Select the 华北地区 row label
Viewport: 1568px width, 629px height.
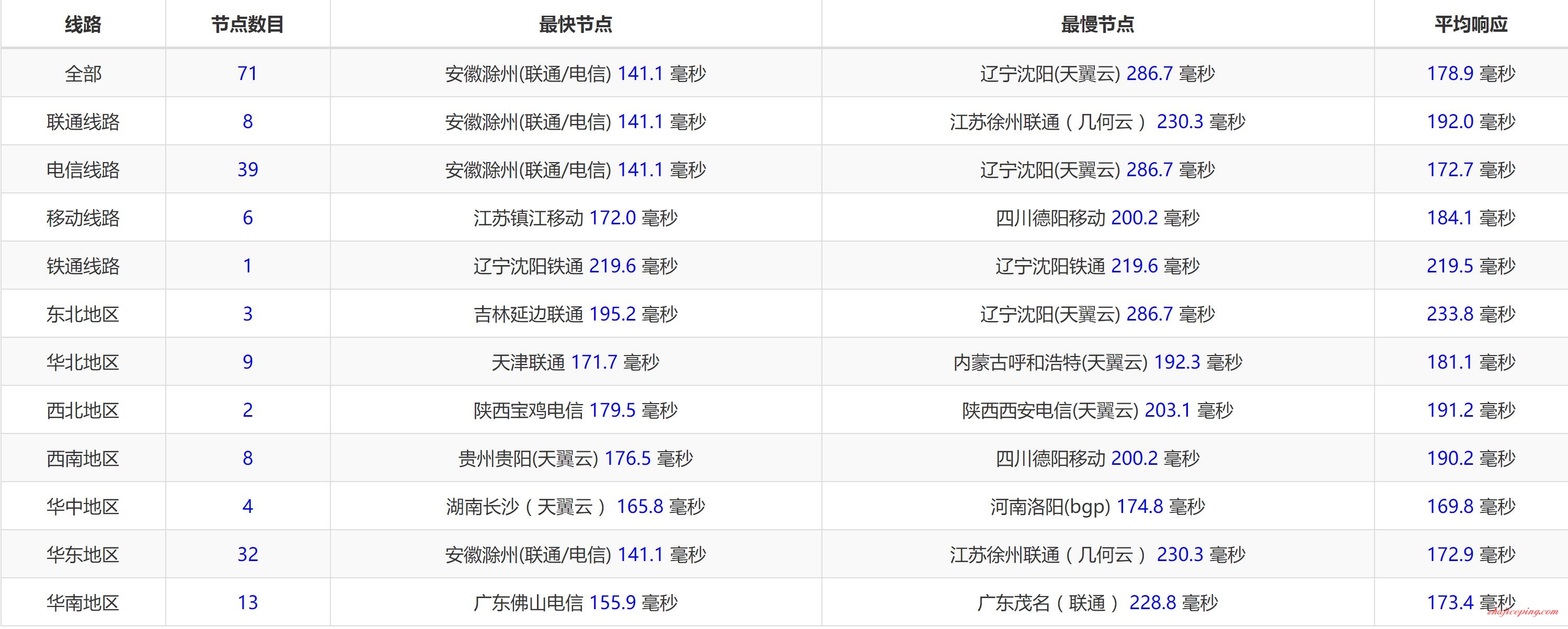[83, 362]
